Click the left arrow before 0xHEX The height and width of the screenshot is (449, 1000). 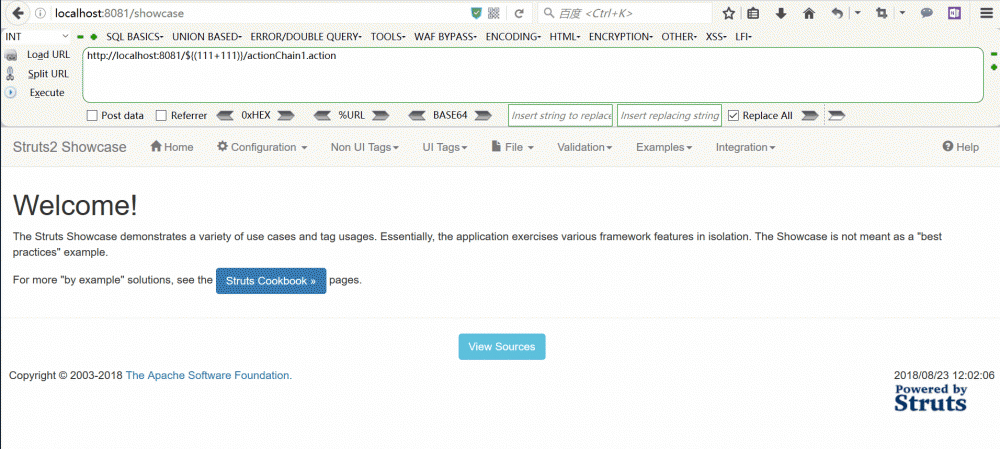[226, 115]
